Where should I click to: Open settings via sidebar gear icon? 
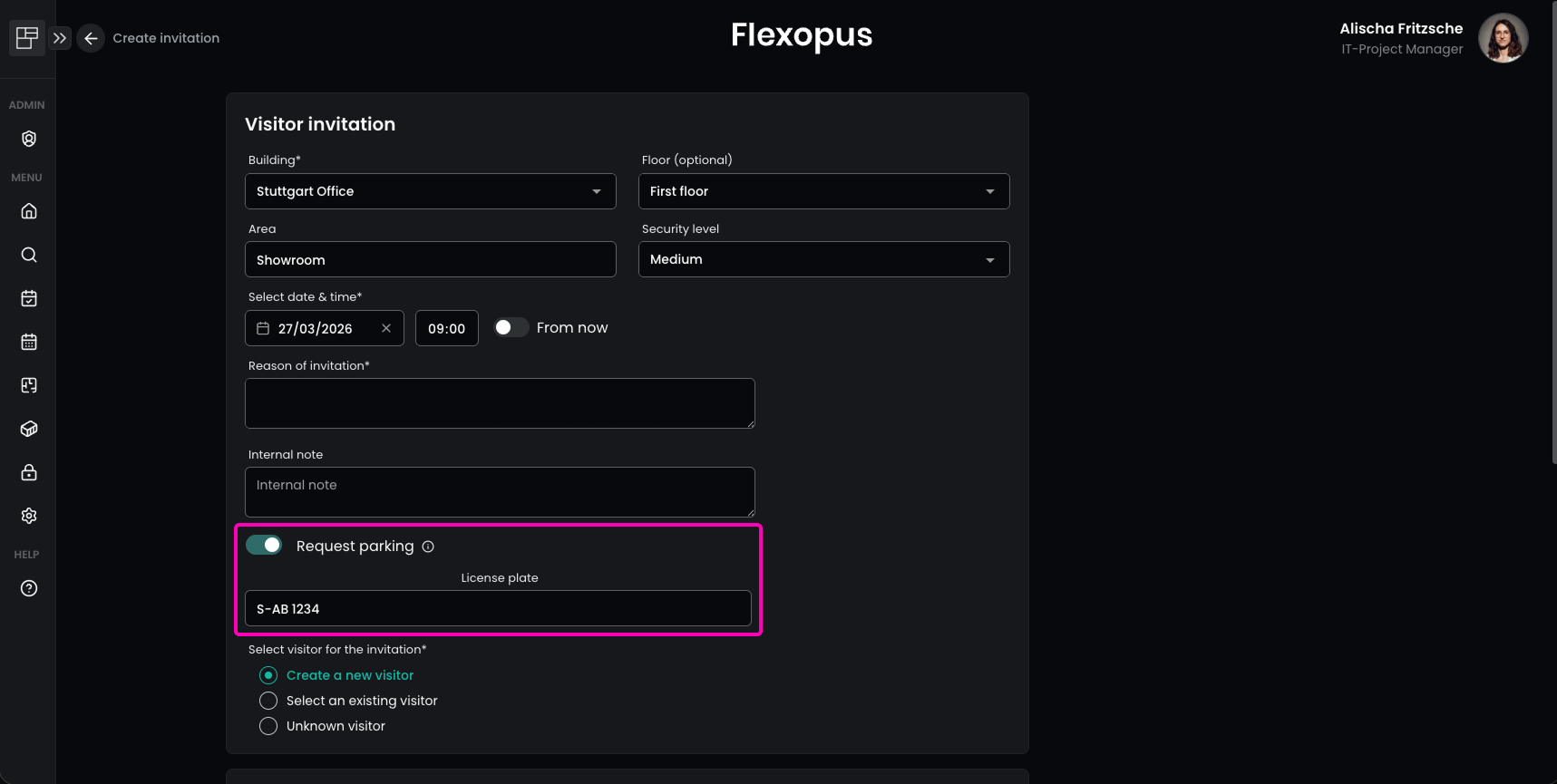tap(29, 516)
